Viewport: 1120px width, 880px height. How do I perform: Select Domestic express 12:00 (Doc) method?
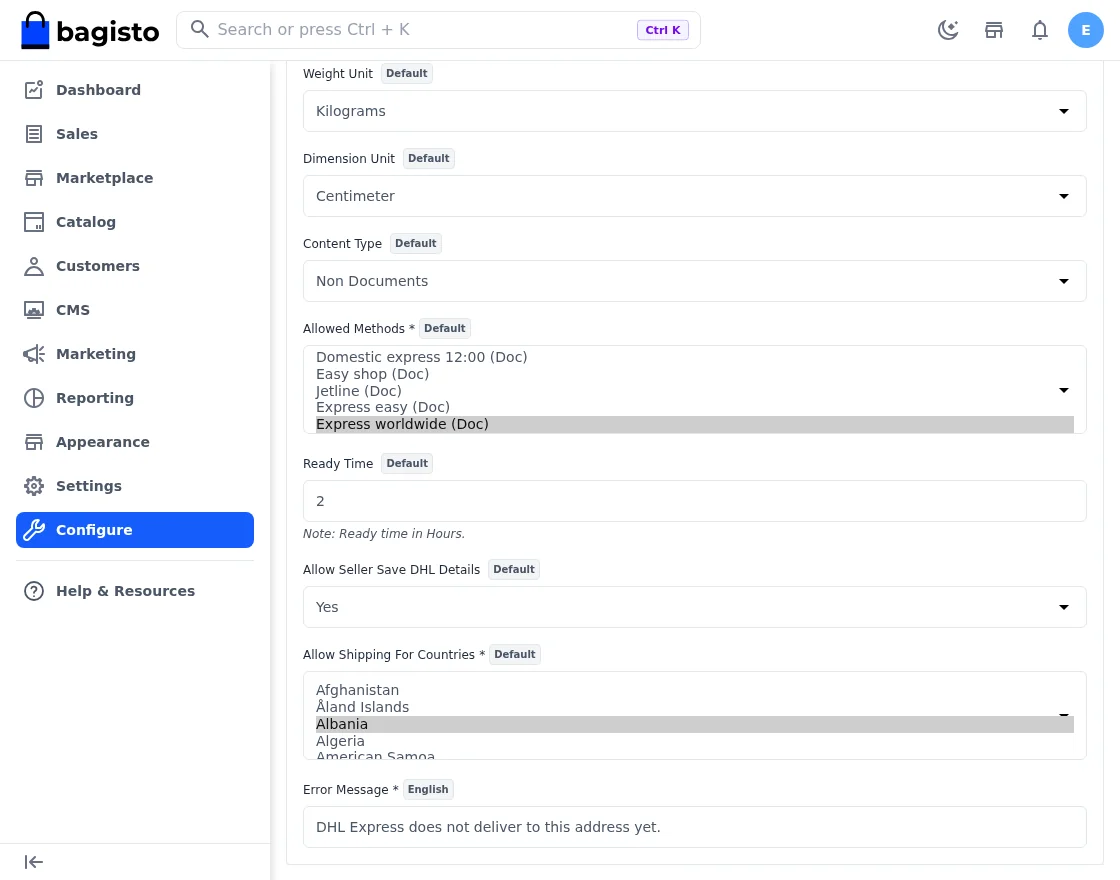pyautogui.click(x=694, y=357)
